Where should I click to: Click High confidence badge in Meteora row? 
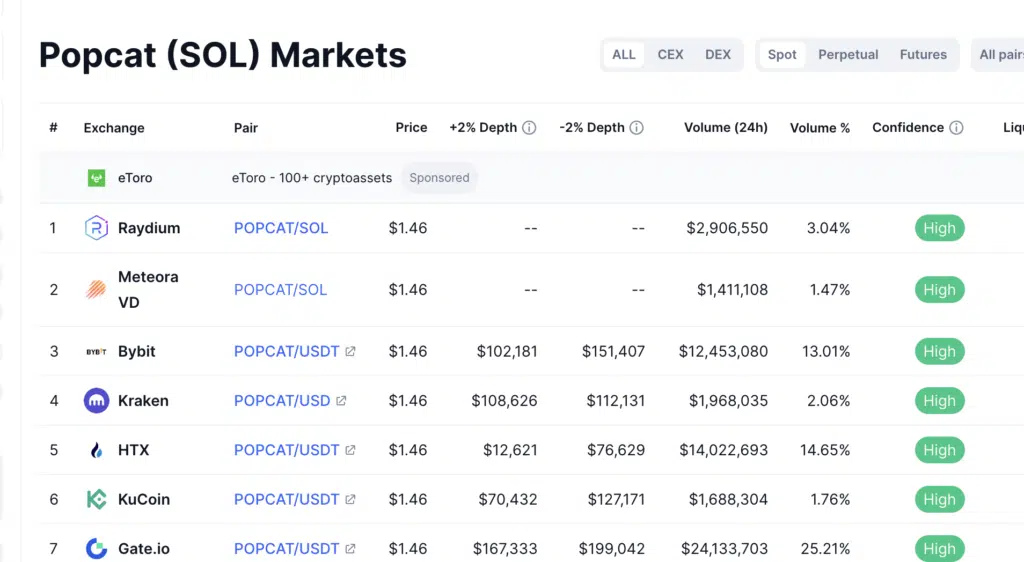coord(939,289)
